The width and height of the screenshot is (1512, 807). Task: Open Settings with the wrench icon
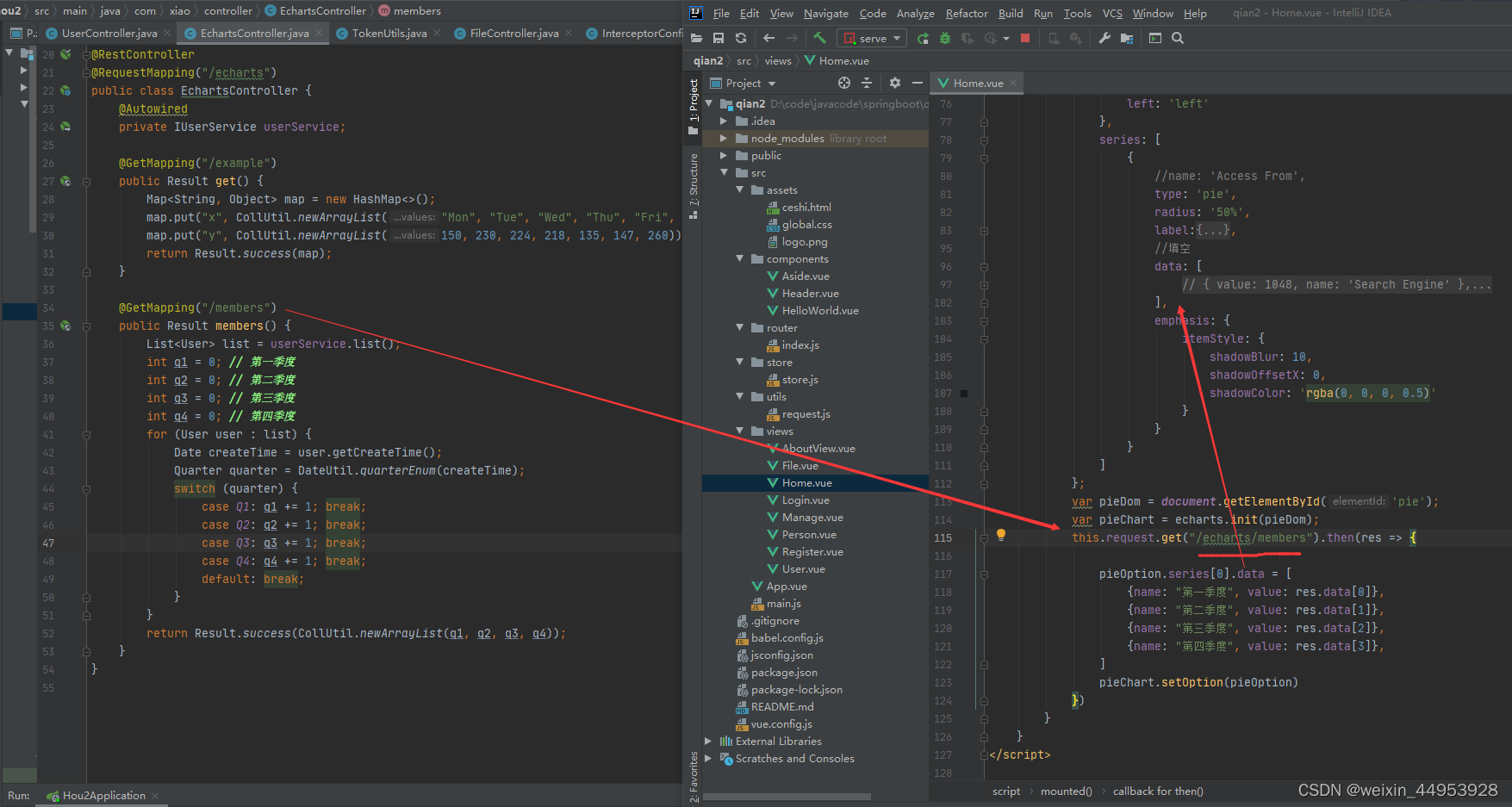pos(1104,38)
